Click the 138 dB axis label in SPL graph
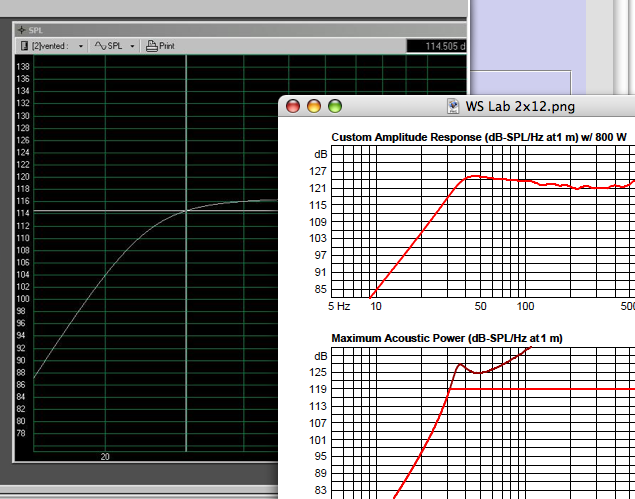The image size is (635, 499). (23, 66)
